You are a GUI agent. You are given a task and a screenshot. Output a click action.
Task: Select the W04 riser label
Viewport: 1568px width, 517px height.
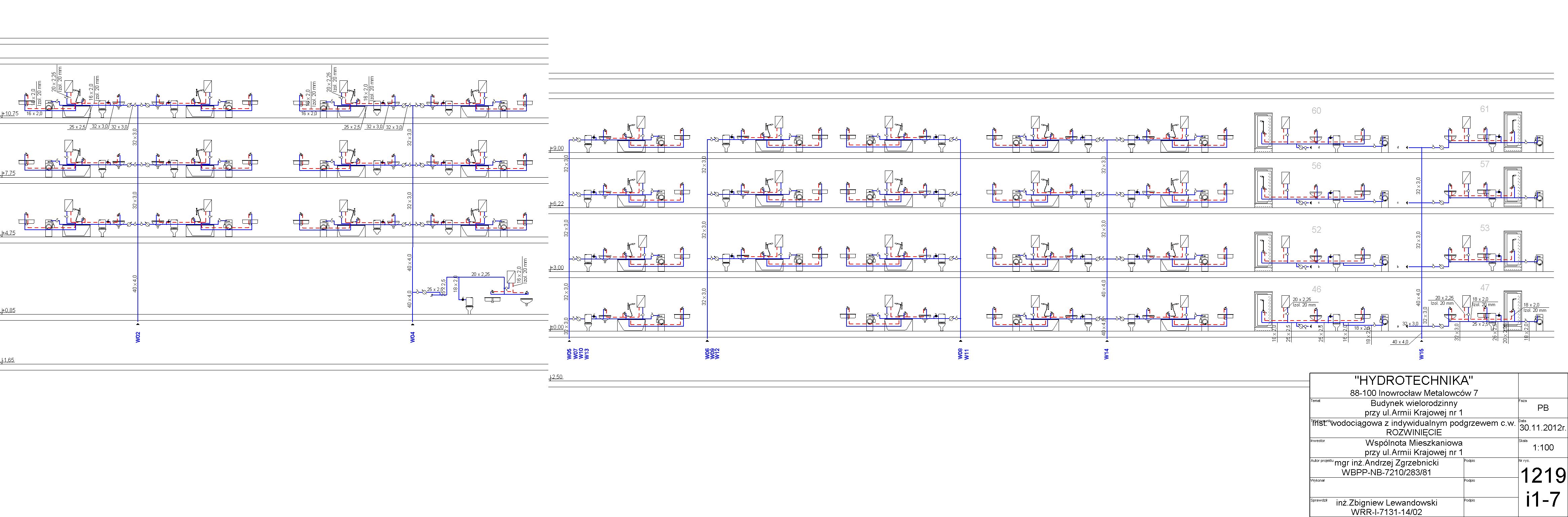click(413, 337)
